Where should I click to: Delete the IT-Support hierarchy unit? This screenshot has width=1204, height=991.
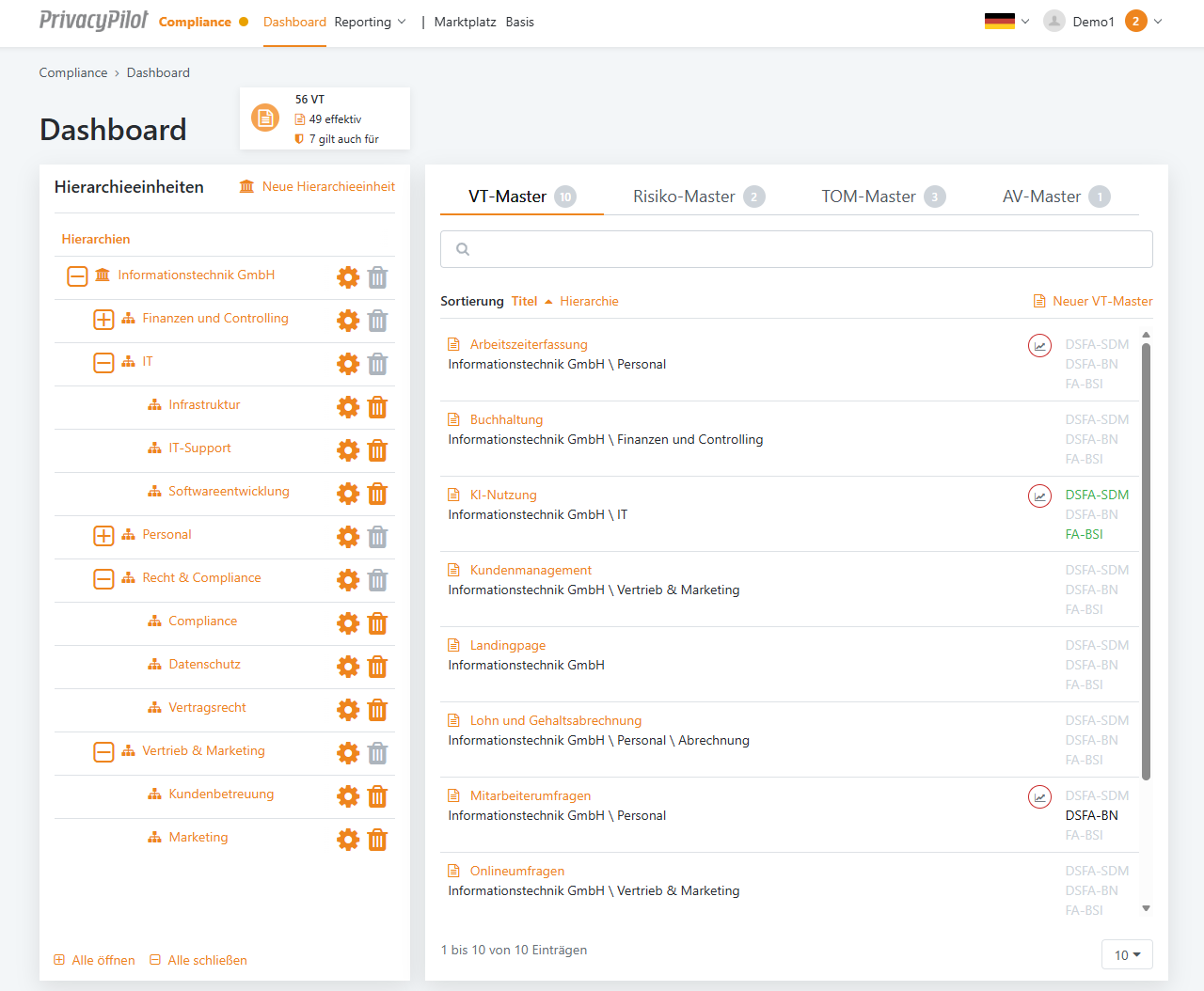pyautogui.click(x=377, y=450)
